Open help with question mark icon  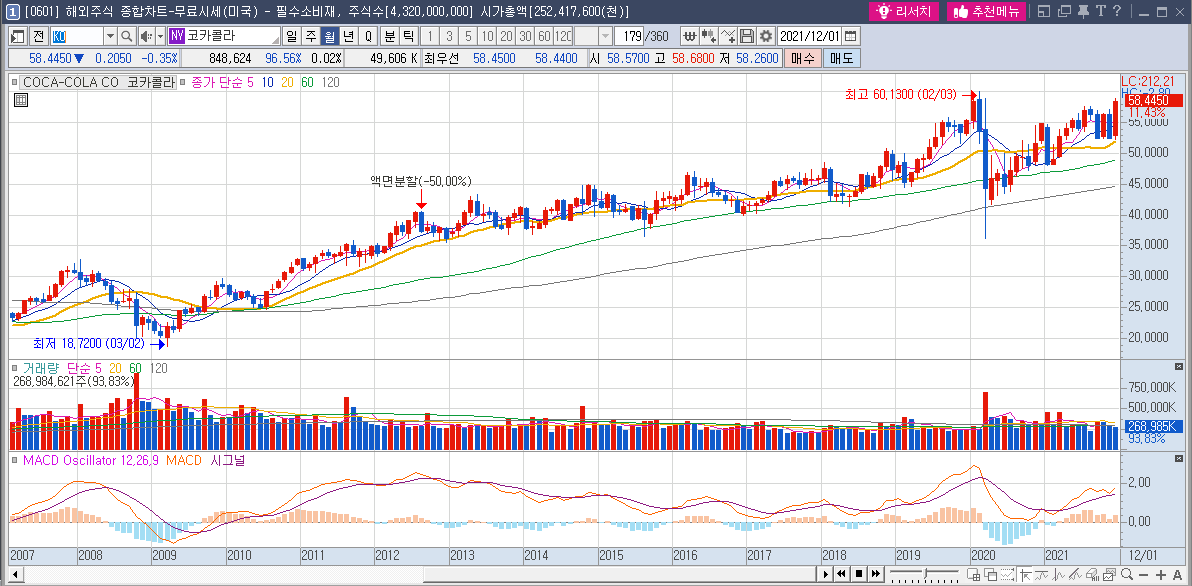pos(1117,11)
